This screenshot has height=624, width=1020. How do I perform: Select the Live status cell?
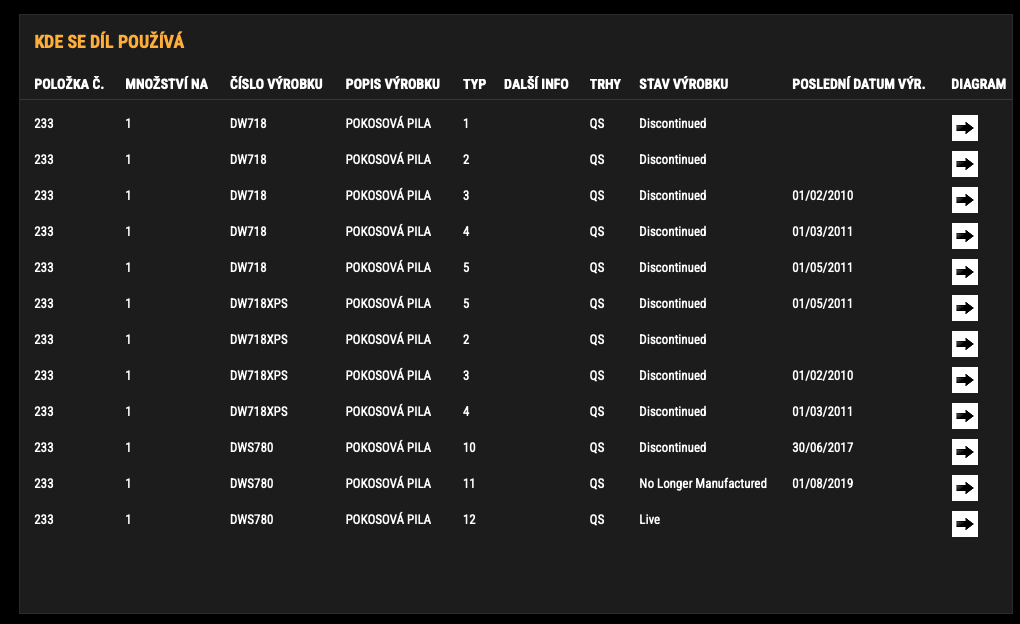pos(649,519)
